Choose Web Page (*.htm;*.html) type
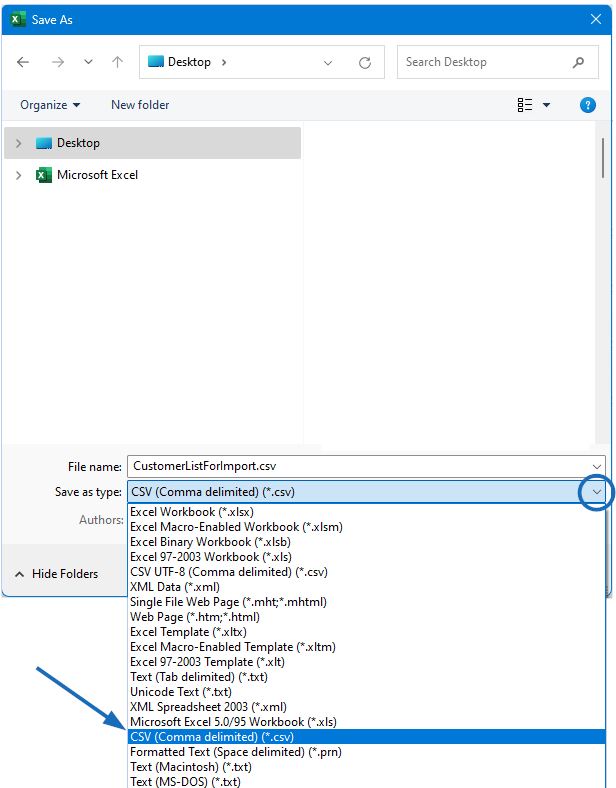616x788 pixels. point(366,617)
